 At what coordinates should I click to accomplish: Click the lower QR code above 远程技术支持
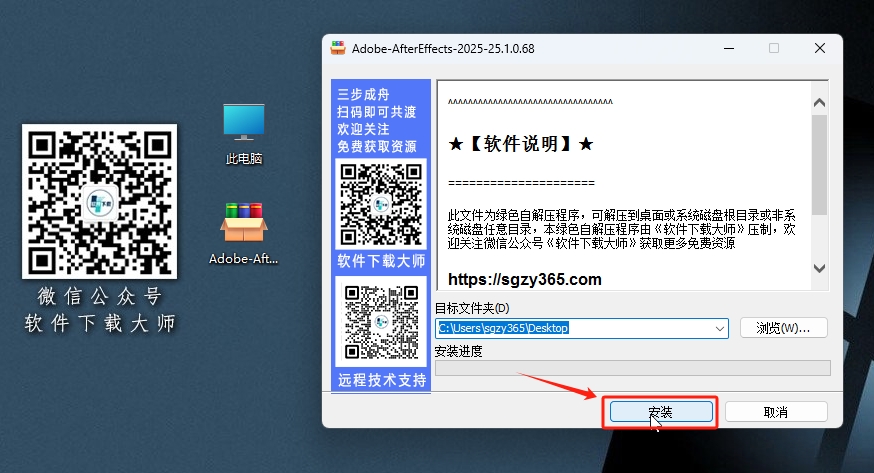click(x=381, y=321)
